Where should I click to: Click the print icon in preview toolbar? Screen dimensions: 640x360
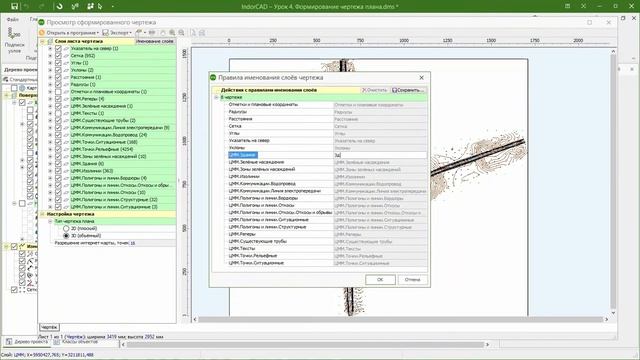tap(202, 33)
